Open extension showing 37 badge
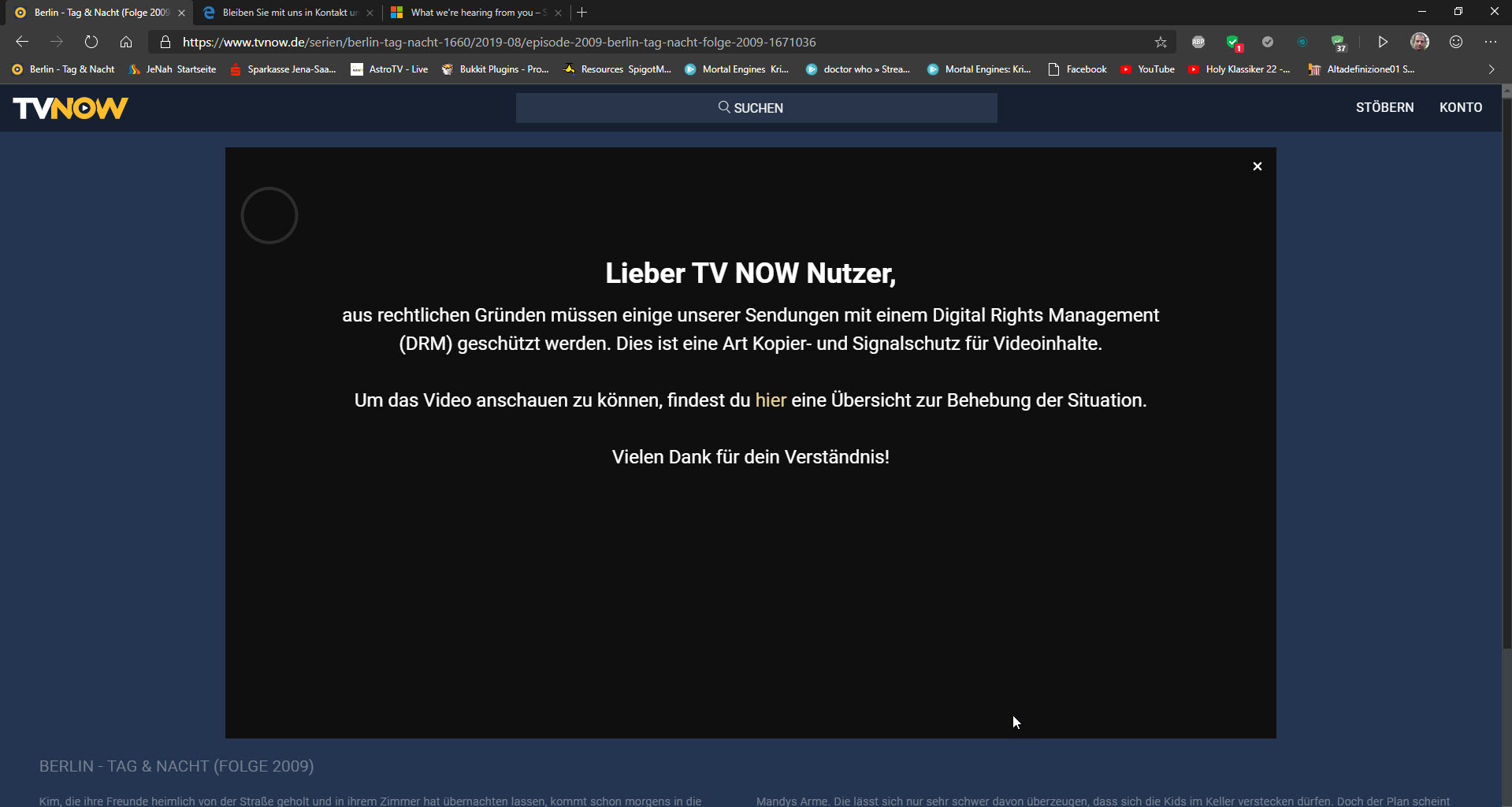1512x807 pixels. (x=1339, y=43)
